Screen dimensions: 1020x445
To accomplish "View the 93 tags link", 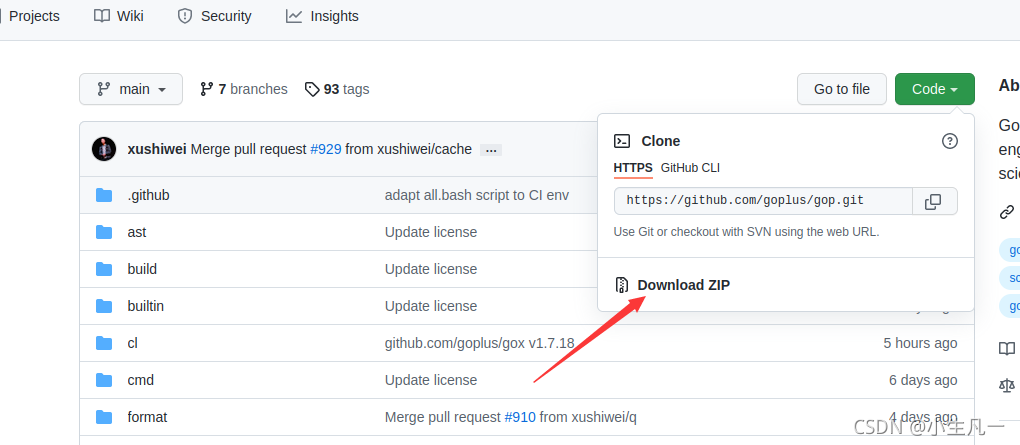I will (337, 89).
